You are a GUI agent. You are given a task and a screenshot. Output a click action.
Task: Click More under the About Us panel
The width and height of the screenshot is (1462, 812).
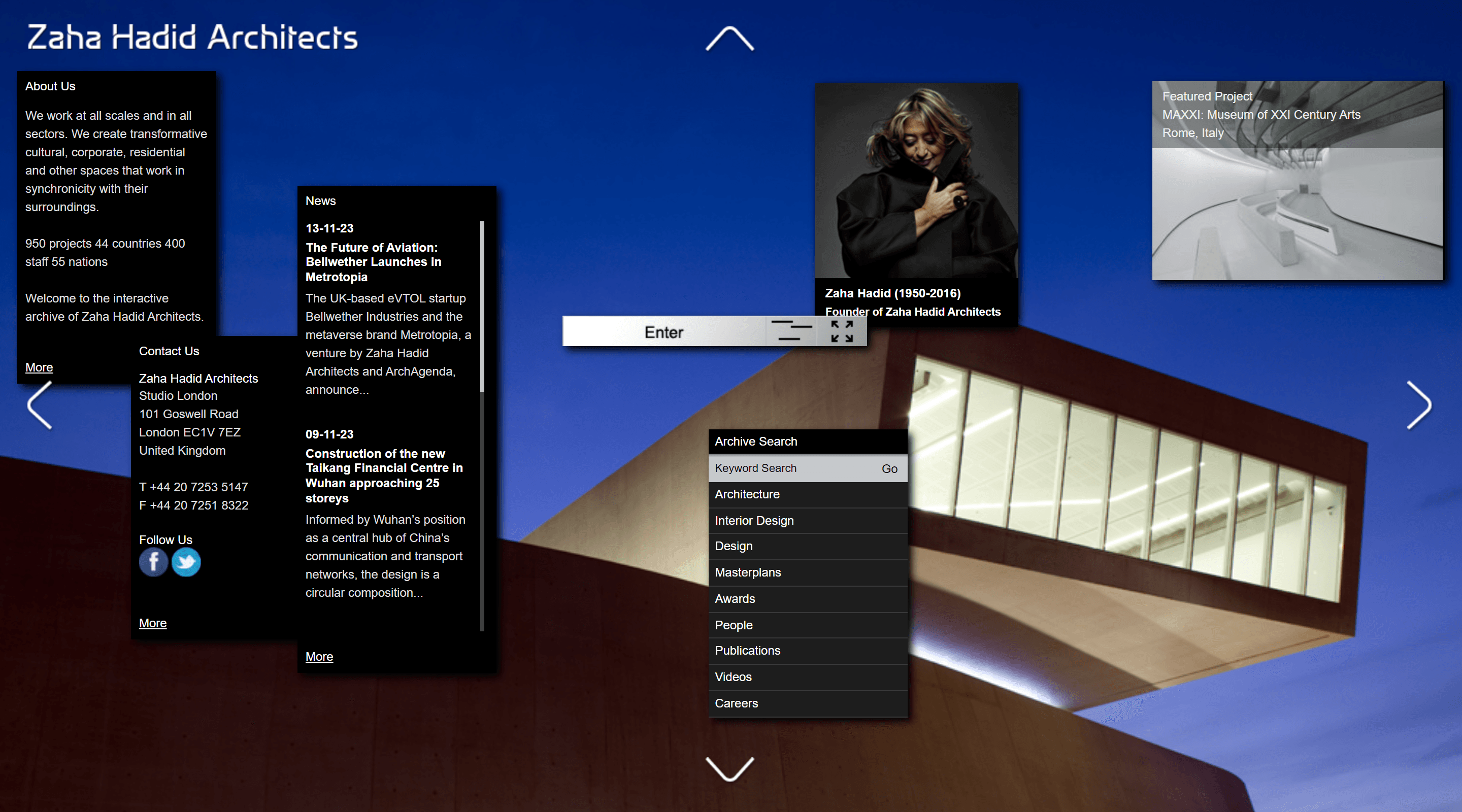coord(39,367)
